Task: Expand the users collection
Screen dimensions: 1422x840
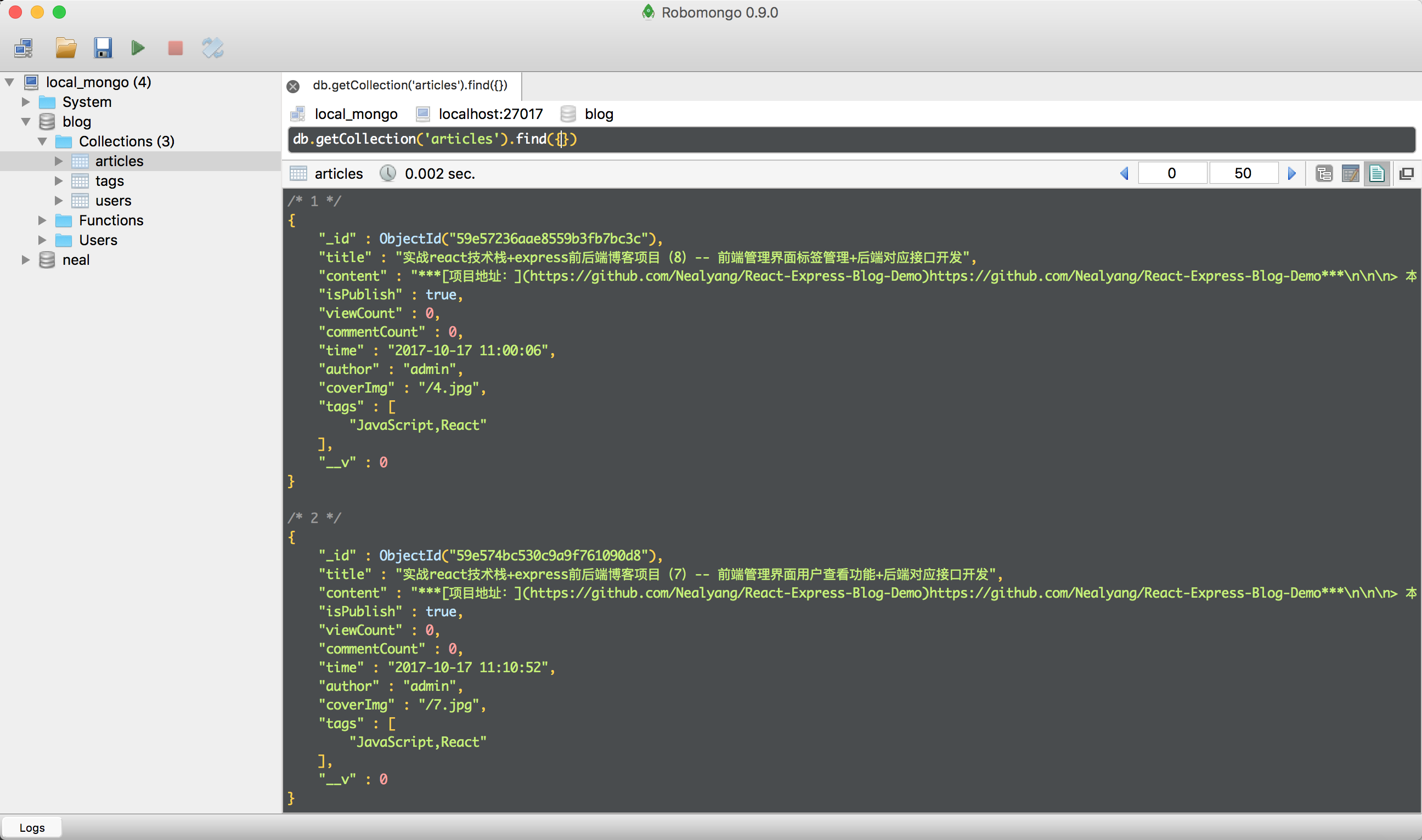Action: (58, 200)
